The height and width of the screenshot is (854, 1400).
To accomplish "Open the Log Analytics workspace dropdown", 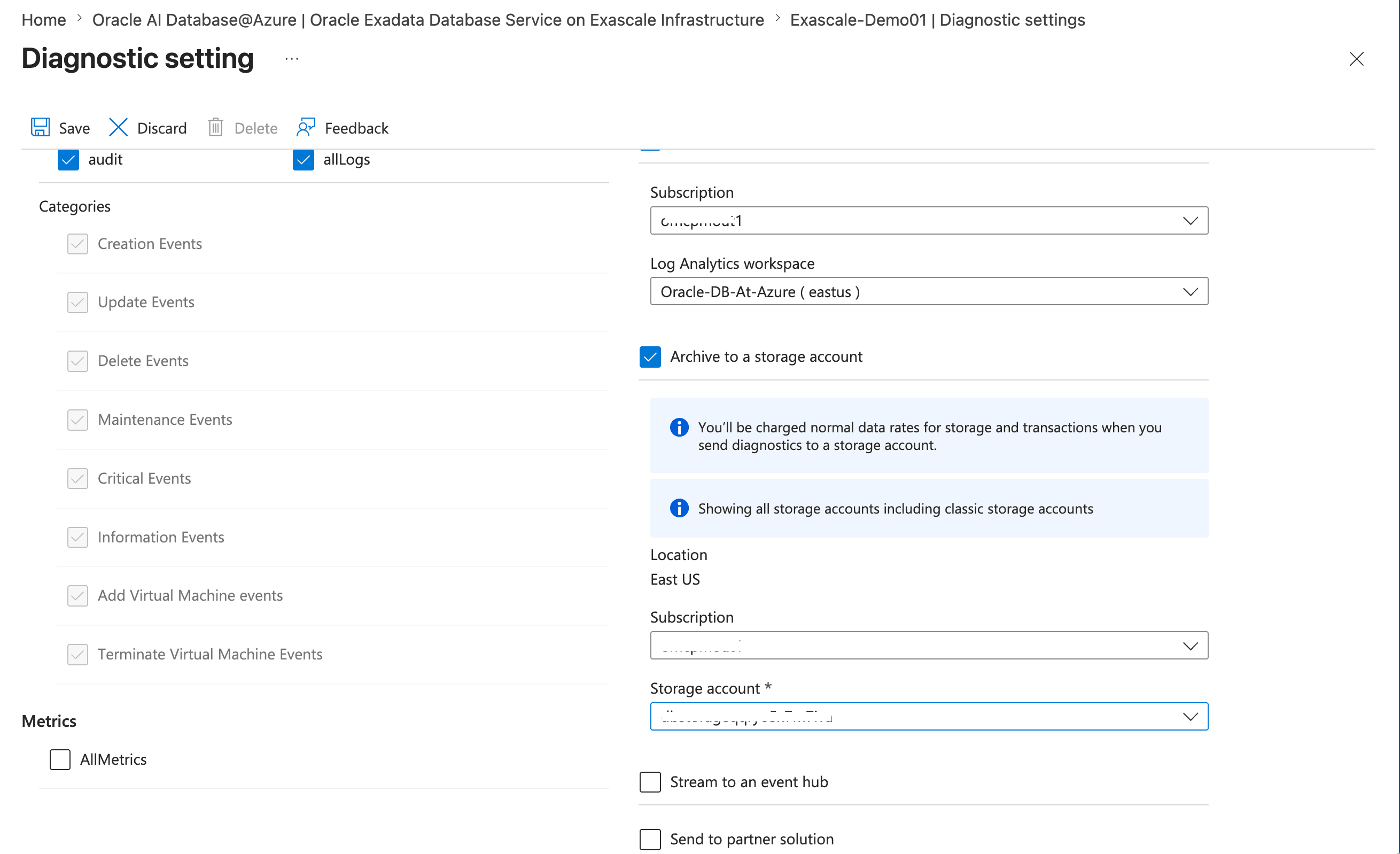I will (x=929, y=291).
